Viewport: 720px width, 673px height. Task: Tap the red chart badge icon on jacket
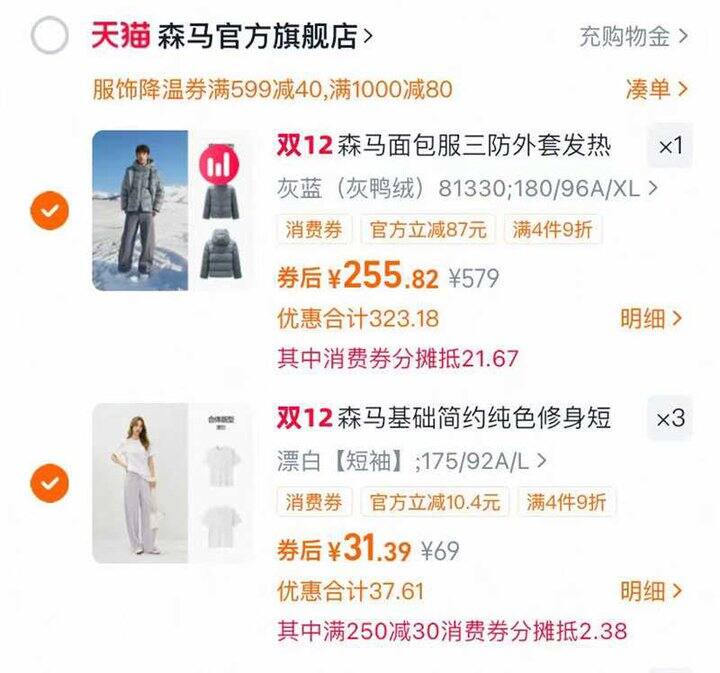(x=219, y=164)
